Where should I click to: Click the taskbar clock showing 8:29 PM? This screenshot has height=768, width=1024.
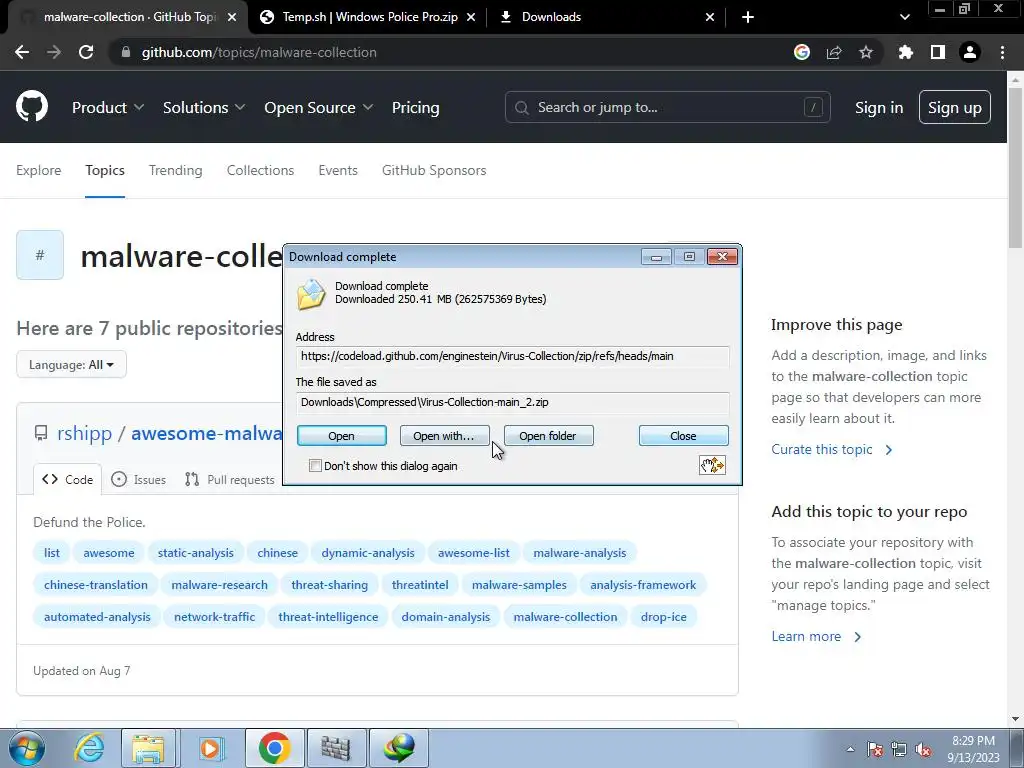tap(973, 749)
